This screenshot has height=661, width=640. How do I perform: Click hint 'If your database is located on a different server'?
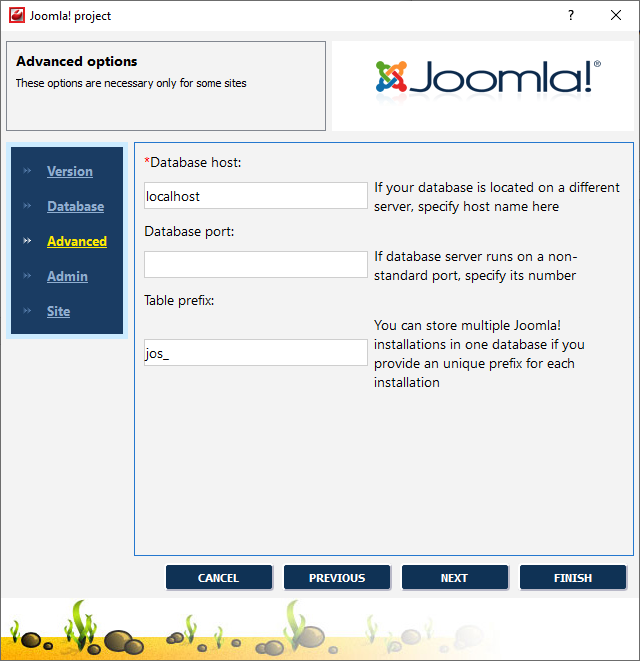tap(497, 197)
